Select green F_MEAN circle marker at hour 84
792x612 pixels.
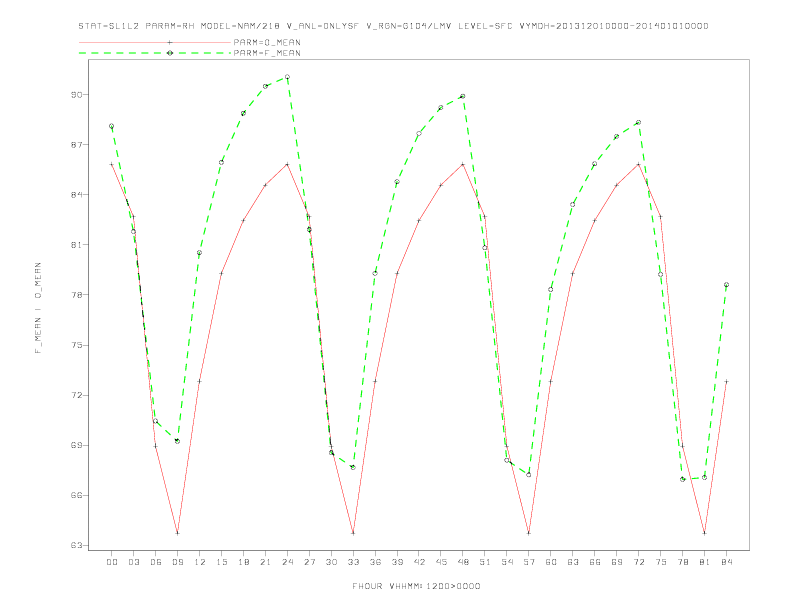point(726,285)
